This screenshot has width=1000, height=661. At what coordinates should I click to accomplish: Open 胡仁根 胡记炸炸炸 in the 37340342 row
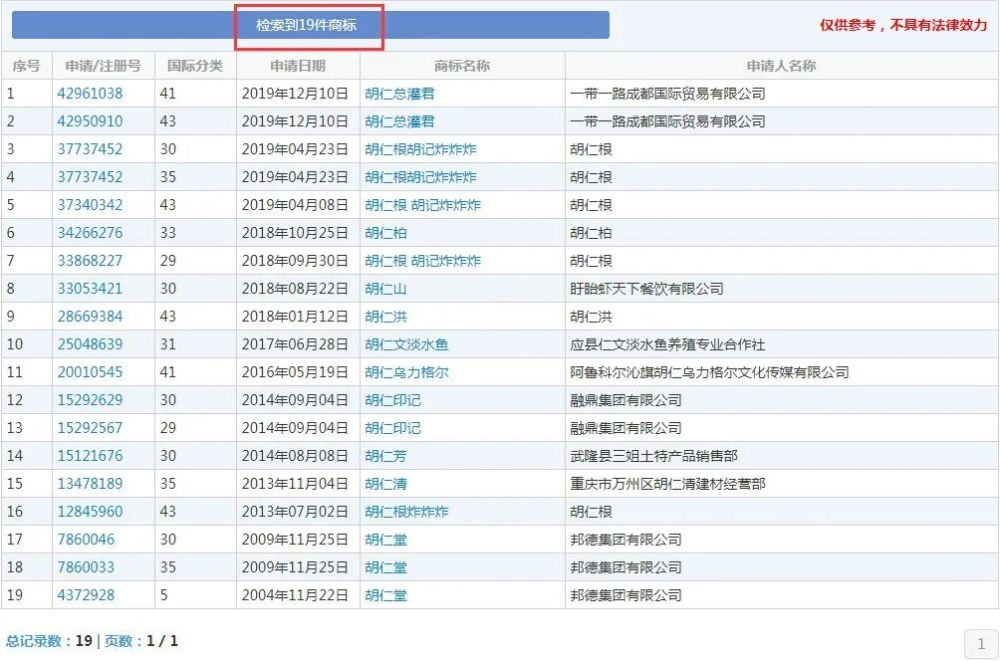click(423, 205)
